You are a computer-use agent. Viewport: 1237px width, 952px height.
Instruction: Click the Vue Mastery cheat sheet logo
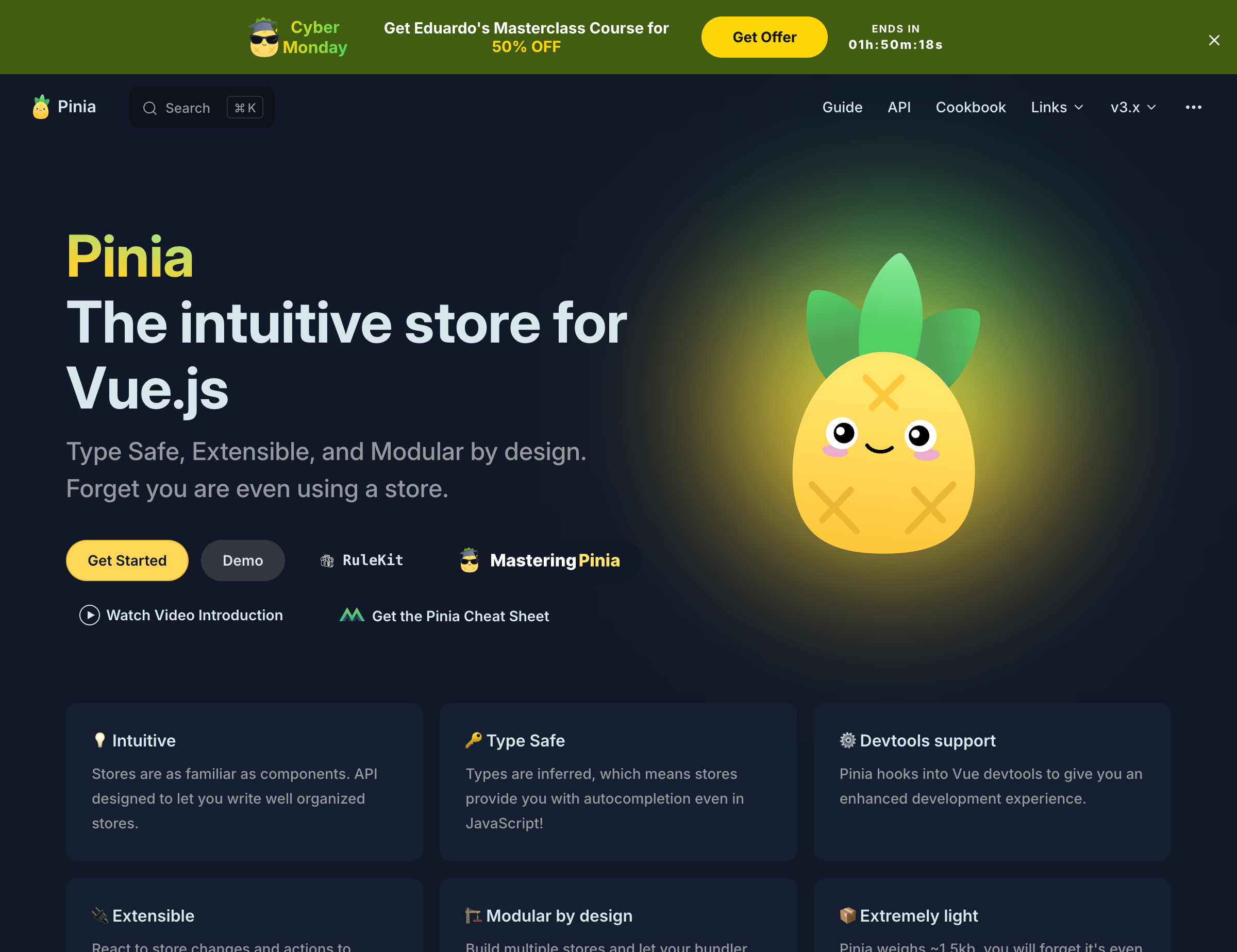pyautogui.click(x=352, y=615)
